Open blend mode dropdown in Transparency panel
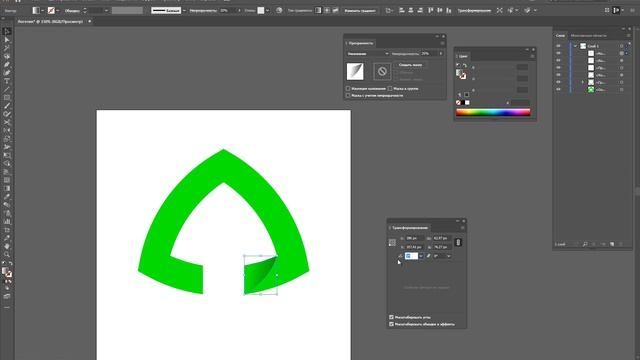Image resolution: width=640 pixels, height=360 pixels. [368, 53]
